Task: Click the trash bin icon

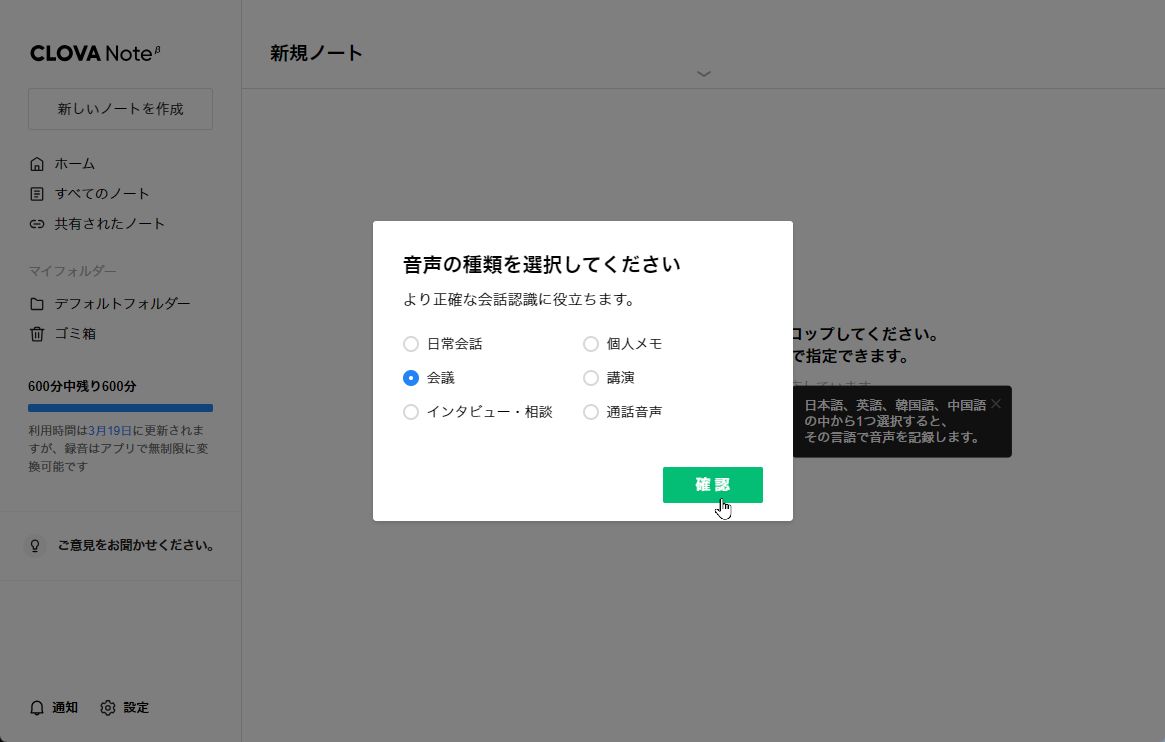Action: click(37, 334)
